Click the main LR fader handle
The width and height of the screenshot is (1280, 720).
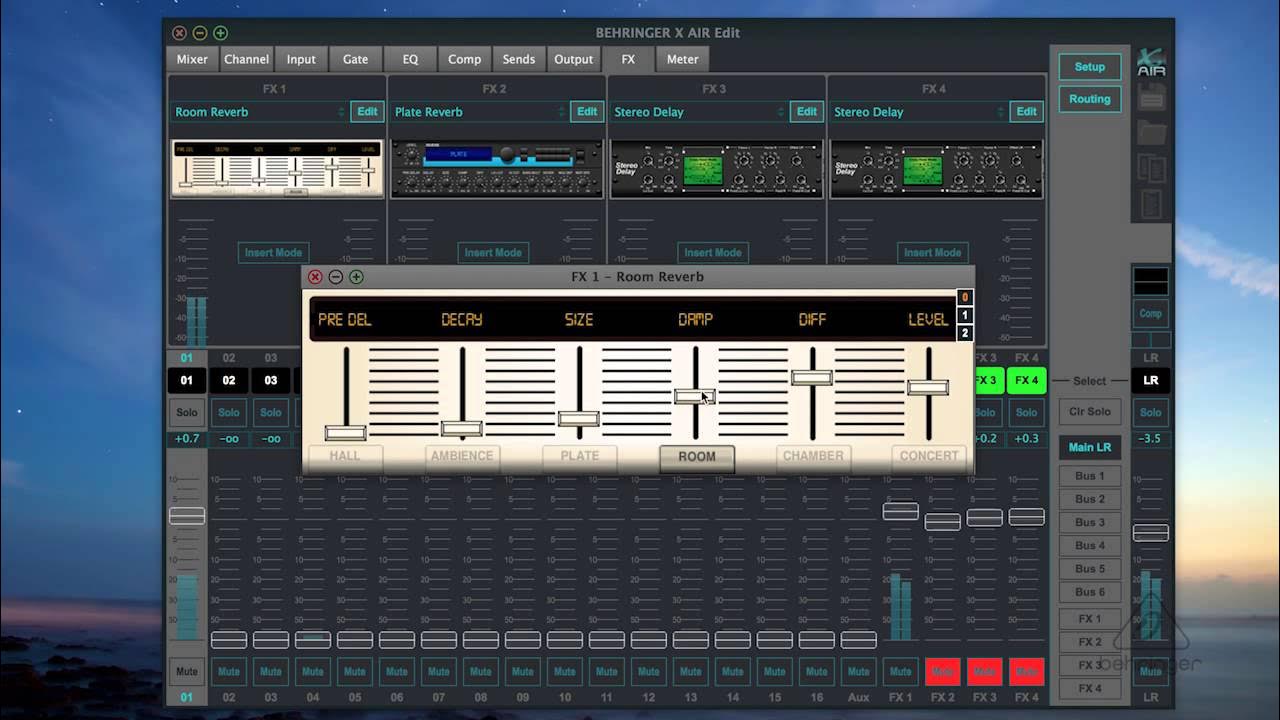click(x=1151, y=533)
